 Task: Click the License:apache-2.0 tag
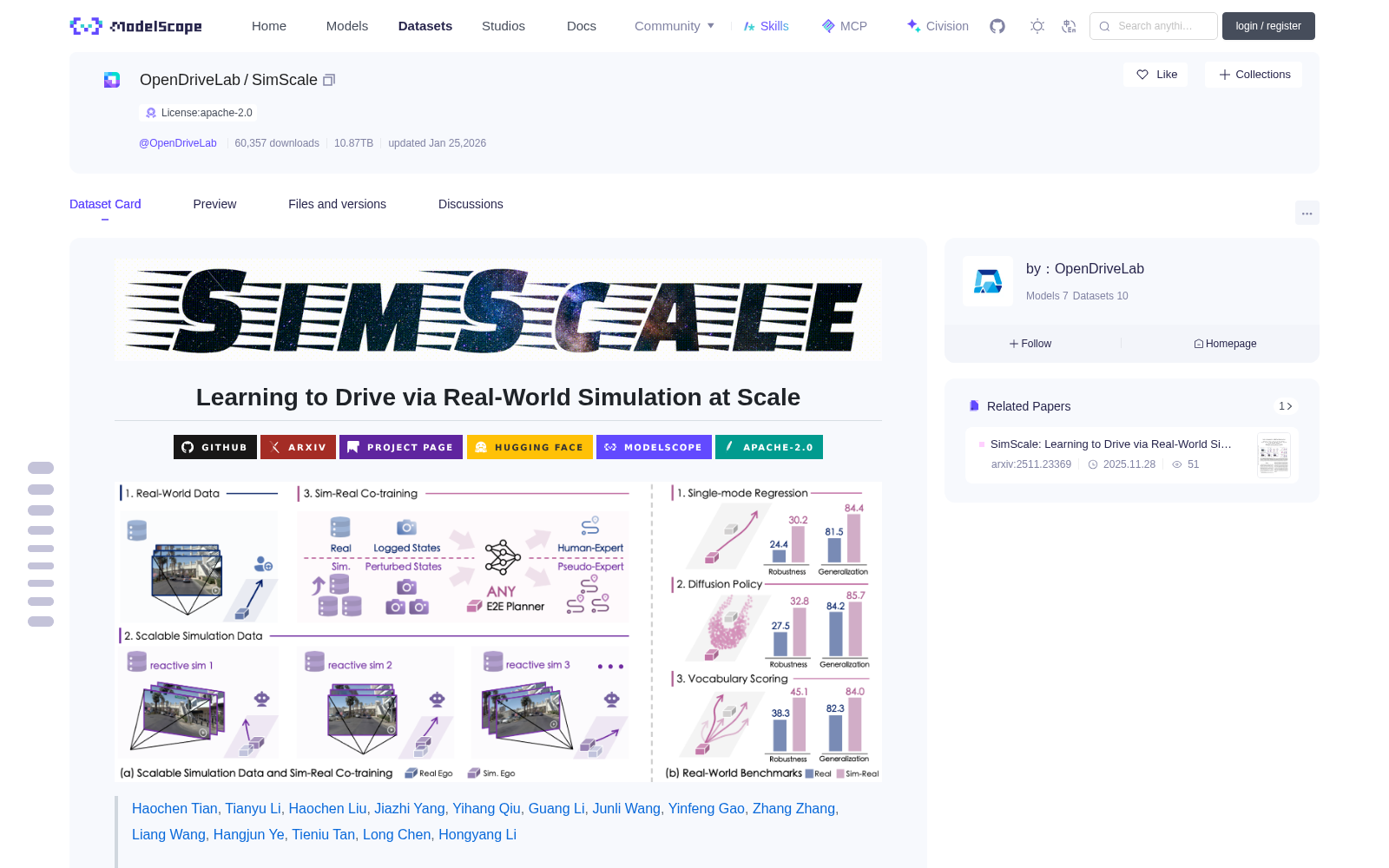(199, 113)
